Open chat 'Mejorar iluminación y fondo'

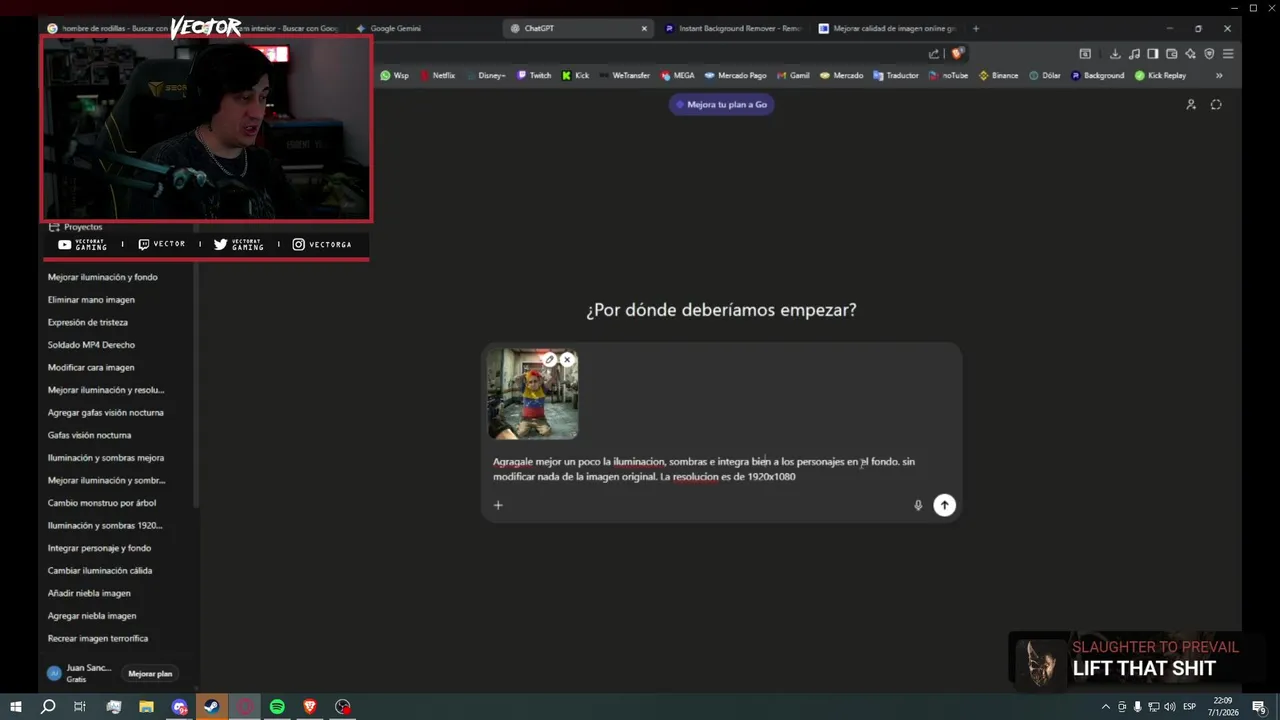click(x=103, y=277)
